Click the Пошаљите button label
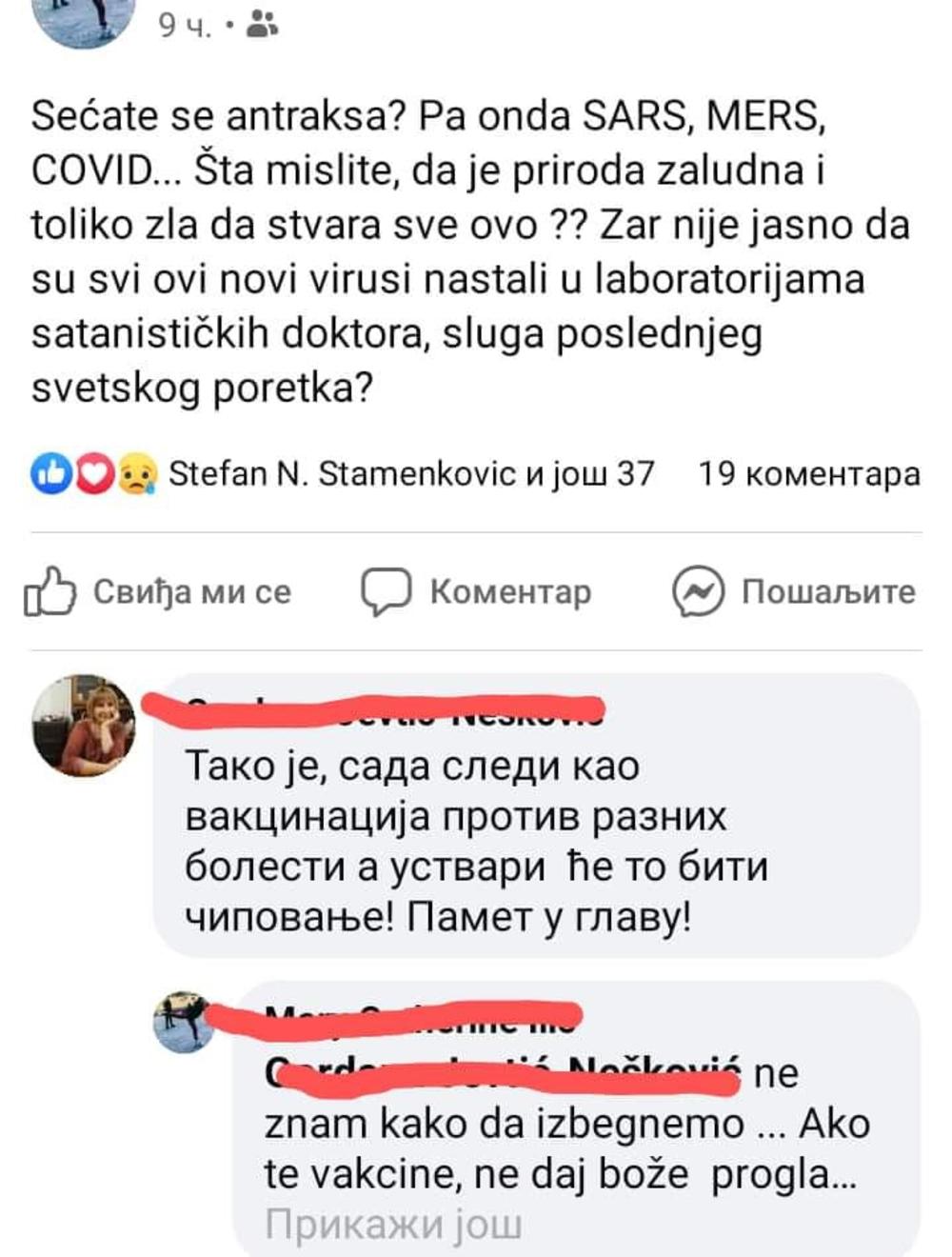Image resolution: width=952 pixels, height=1257 pixels. click(828, 592)
